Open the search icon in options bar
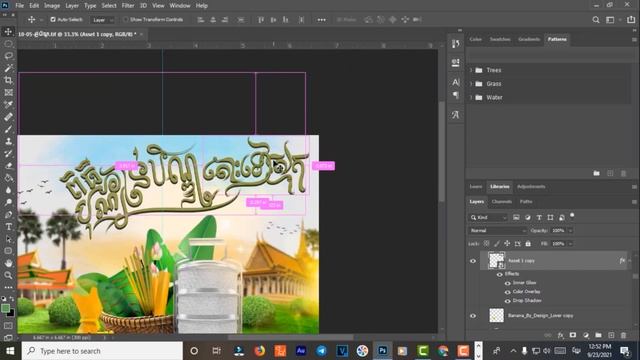 (x=596, y=20)
